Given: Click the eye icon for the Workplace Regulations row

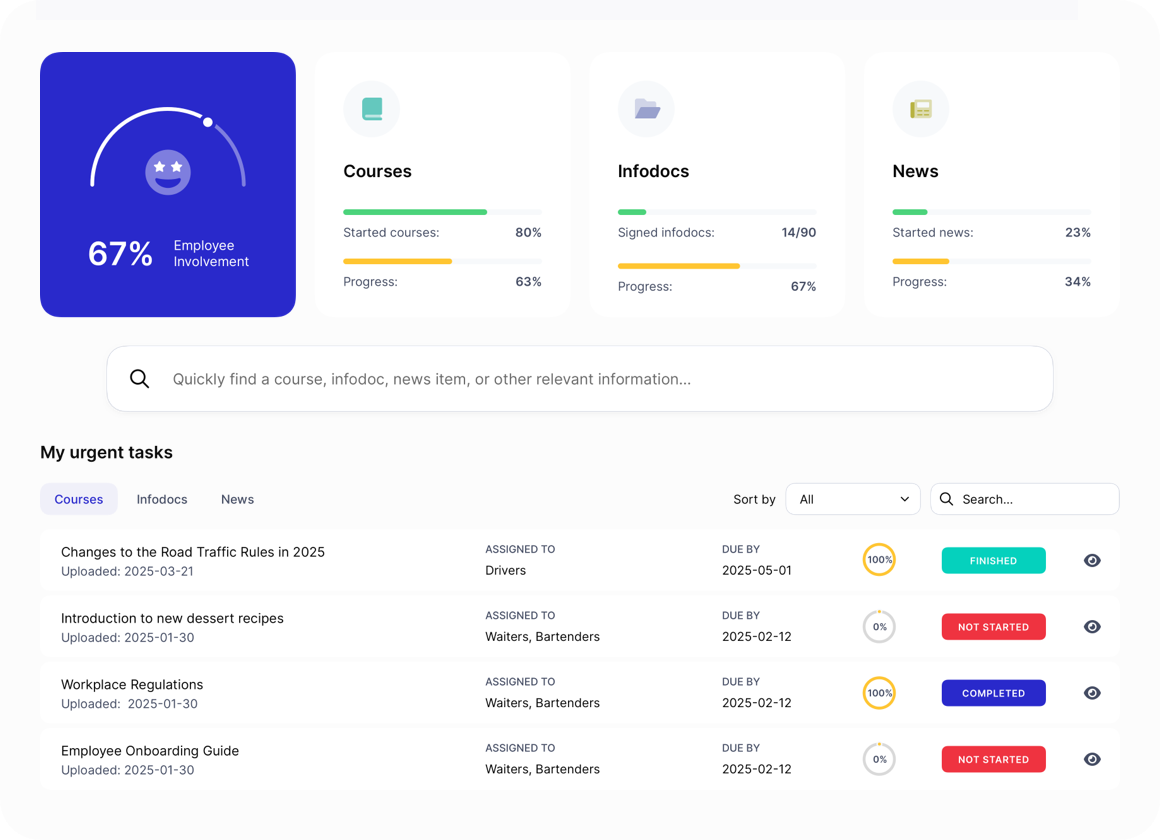Looking at the screenshot, I should (1092, 693).
